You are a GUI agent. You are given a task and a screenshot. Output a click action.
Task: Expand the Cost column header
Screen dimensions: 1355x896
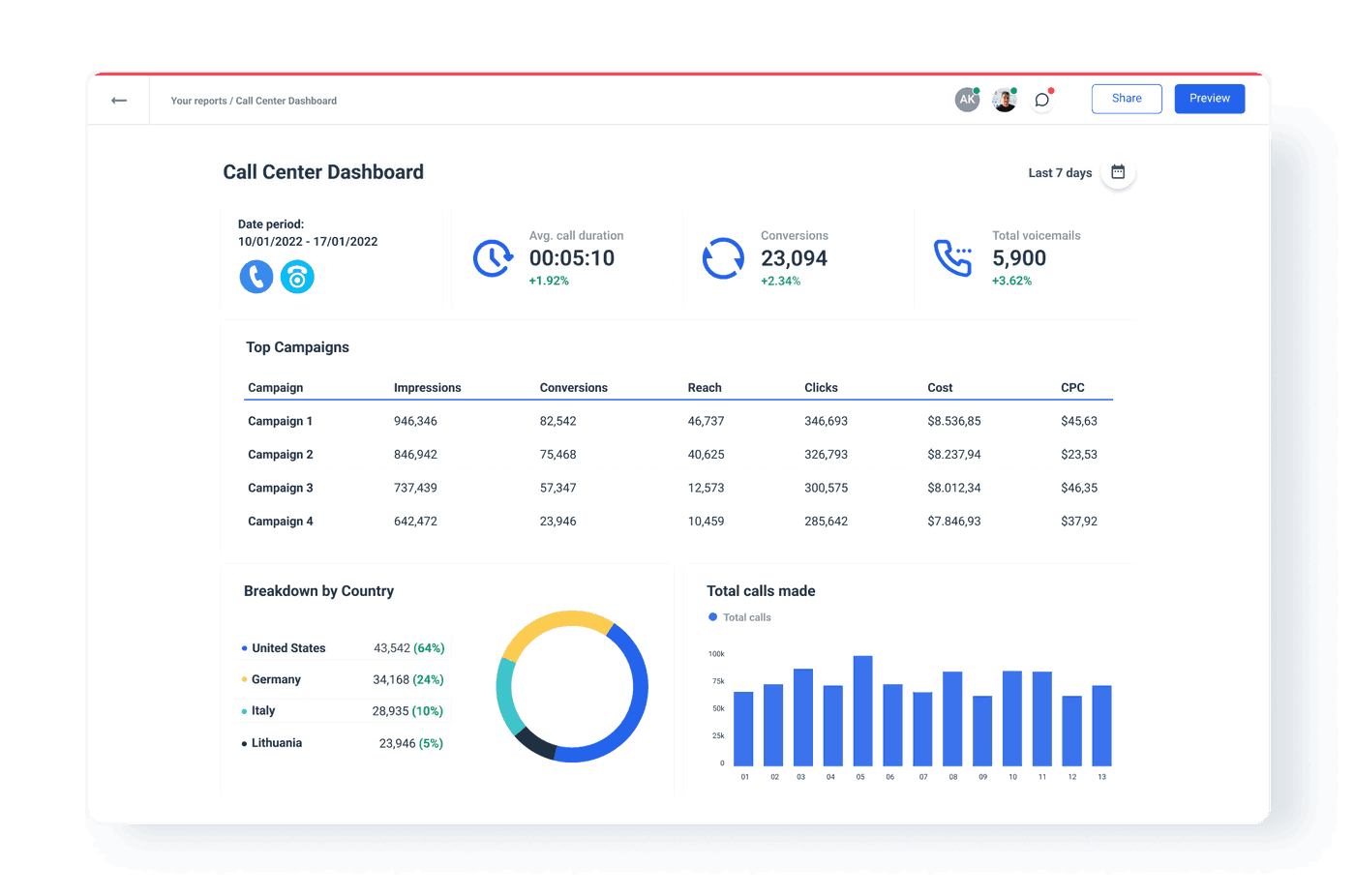click(x=939, y=387)
